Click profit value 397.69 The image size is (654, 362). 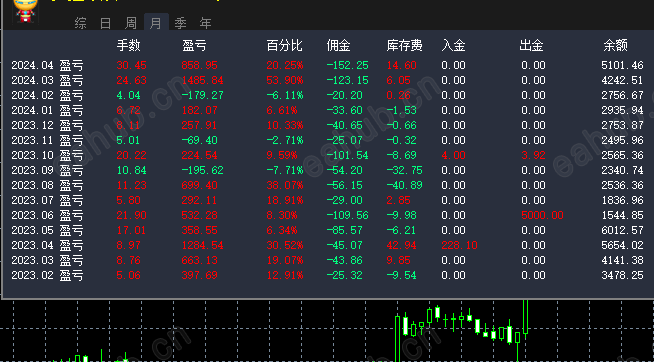200,276
